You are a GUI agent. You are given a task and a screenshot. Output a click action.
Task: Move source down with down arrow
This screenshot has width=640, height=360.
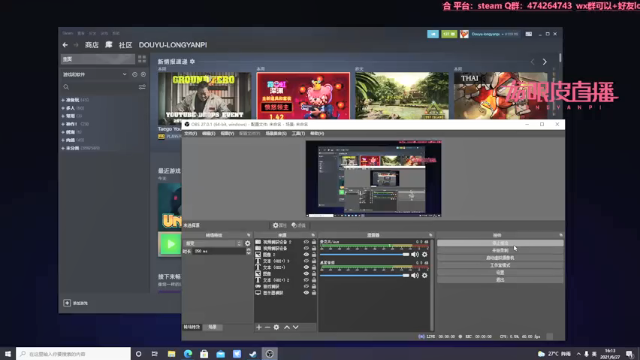296,327
